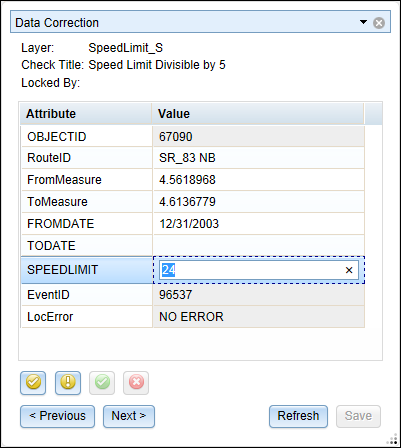The height and width of the screenshot is (448, 401).
Task: Select the Attribute column header
Action: tap(86, 114)
